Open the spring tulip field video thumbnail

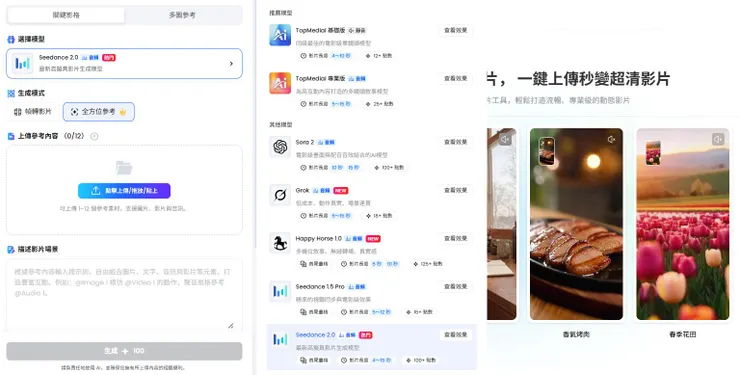tap(682, 224)
